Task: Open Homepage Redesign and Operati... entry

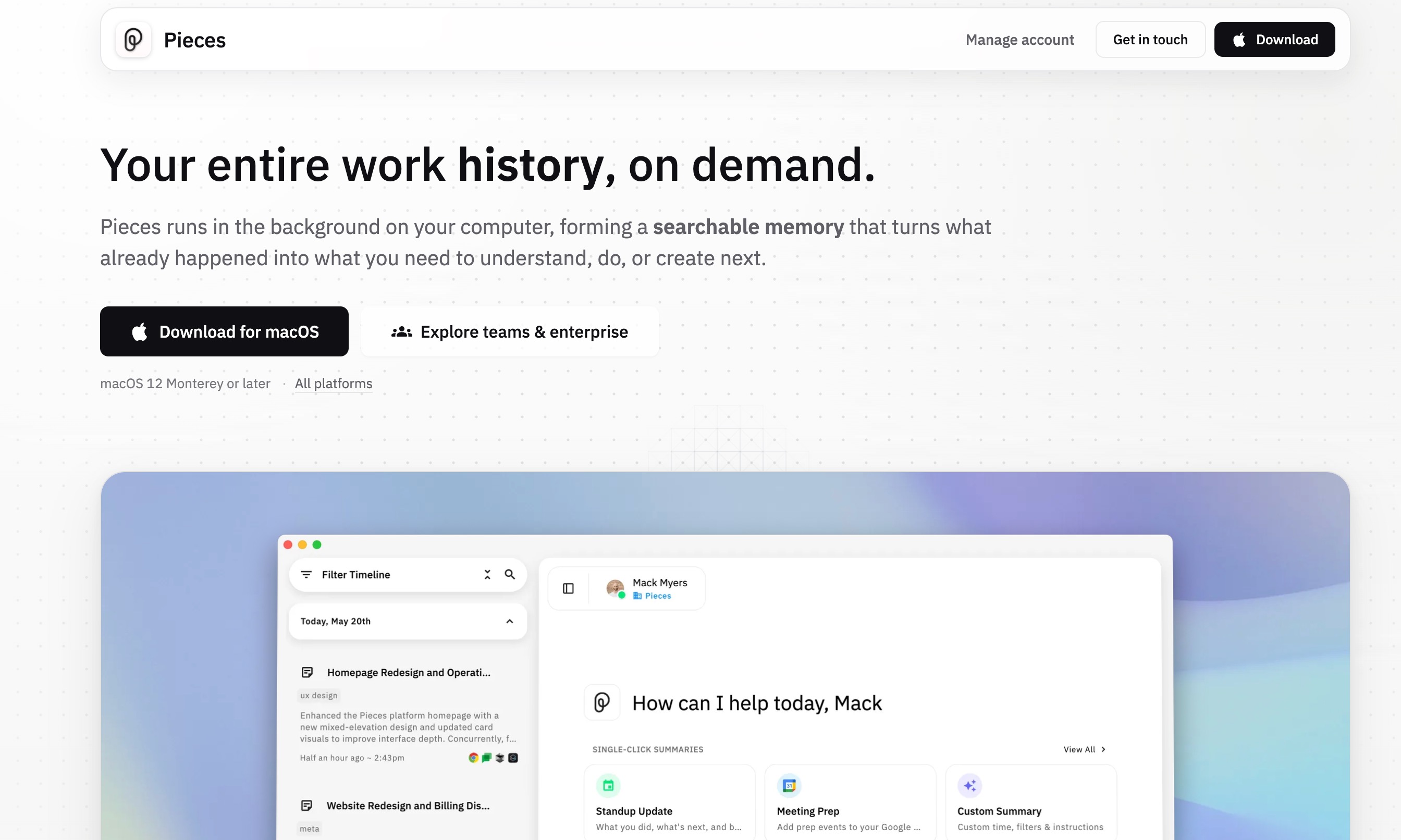Action: [x=409, y=672]
